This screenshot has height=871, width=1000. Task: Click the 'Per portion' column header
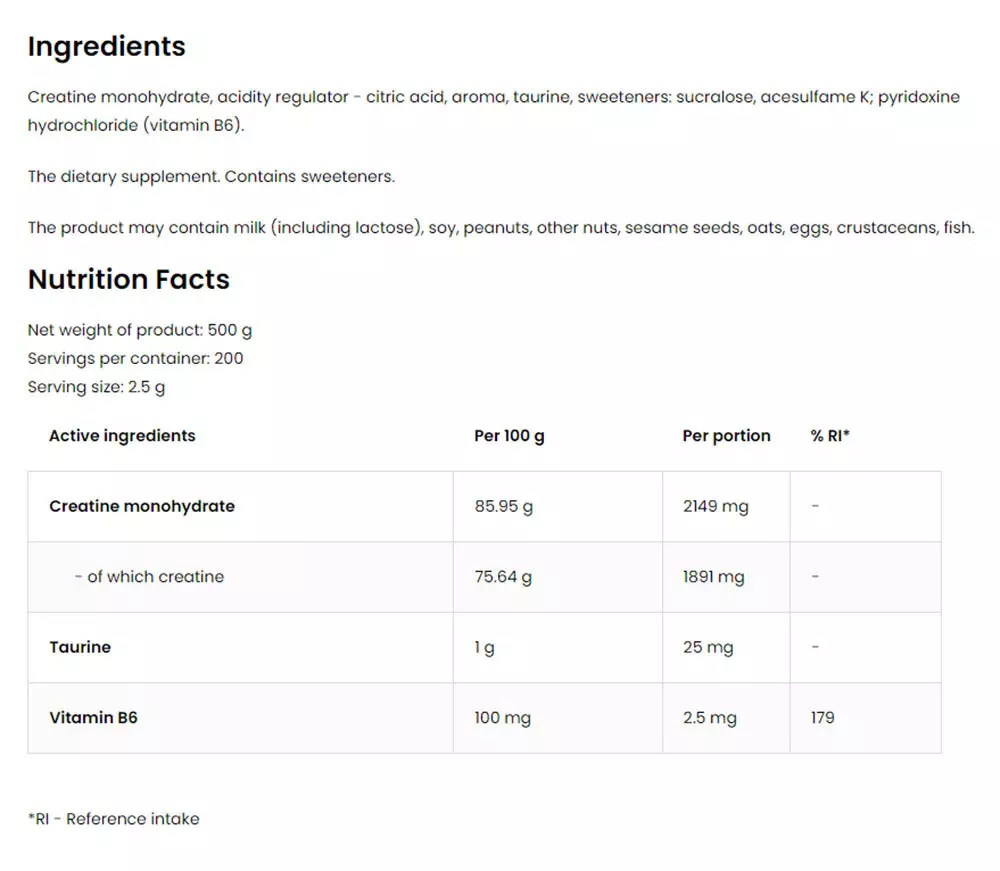[x=726, y=436]
